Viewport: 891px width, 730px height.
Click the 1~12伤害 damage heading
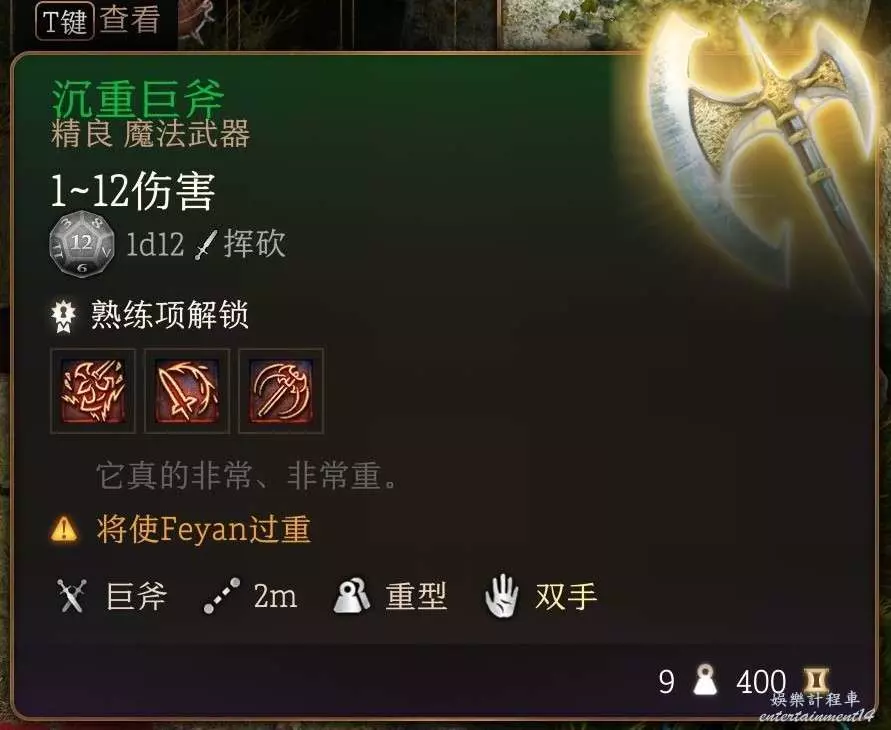(x=133, y=191)
